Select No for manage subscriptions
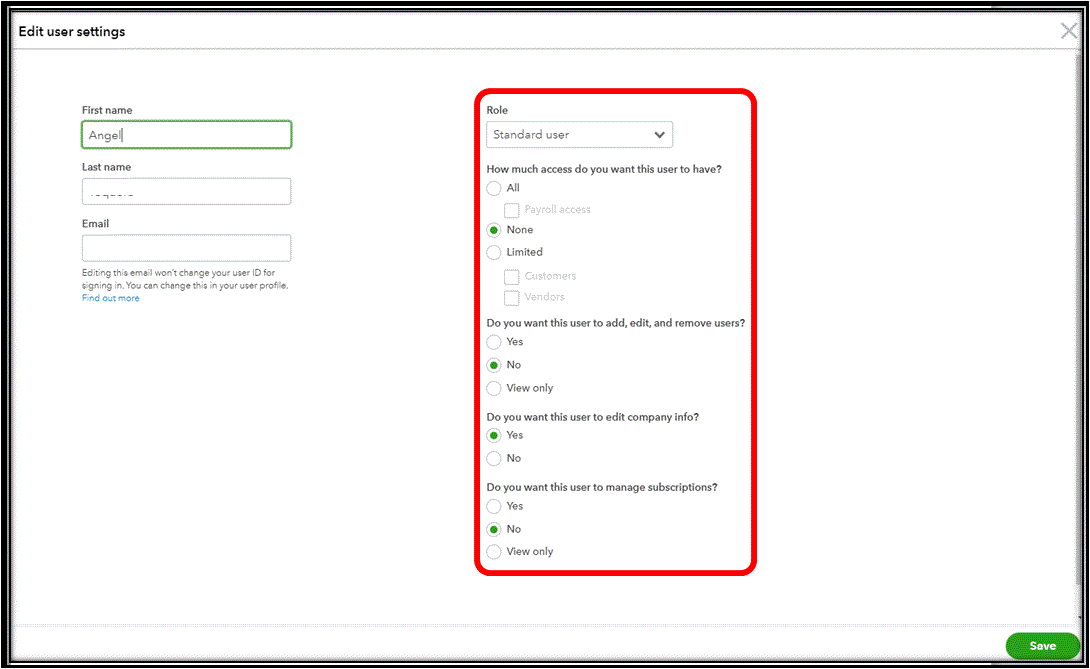1090x669 pixels. pos(494,529)
